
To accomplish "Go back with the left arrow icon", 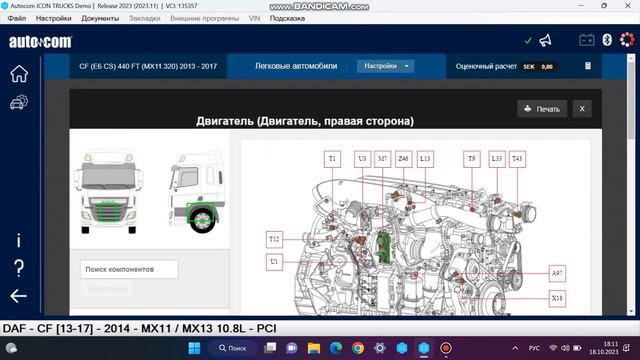I will (18, 296).
